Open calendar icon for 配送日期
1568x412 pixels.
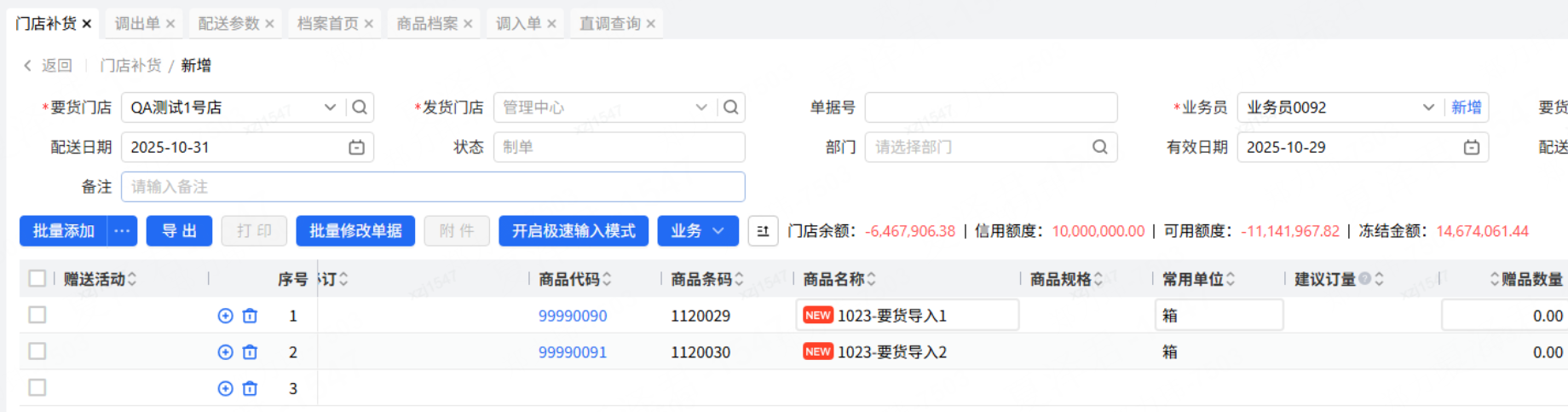[357, 148]
